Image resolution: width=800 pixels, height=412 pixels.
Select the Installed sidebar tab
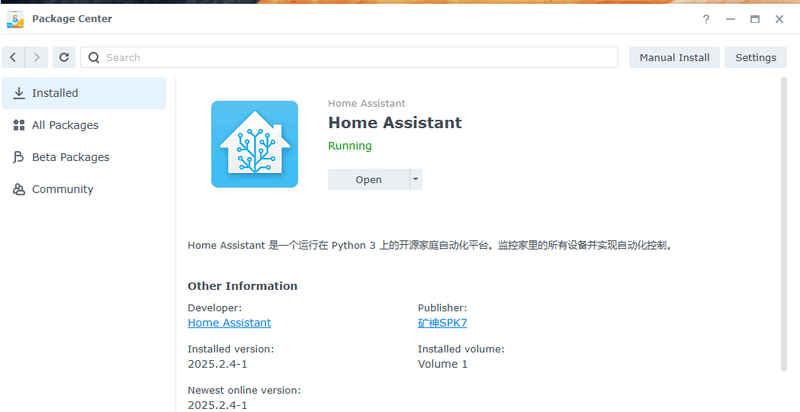[x=84, y=93]
